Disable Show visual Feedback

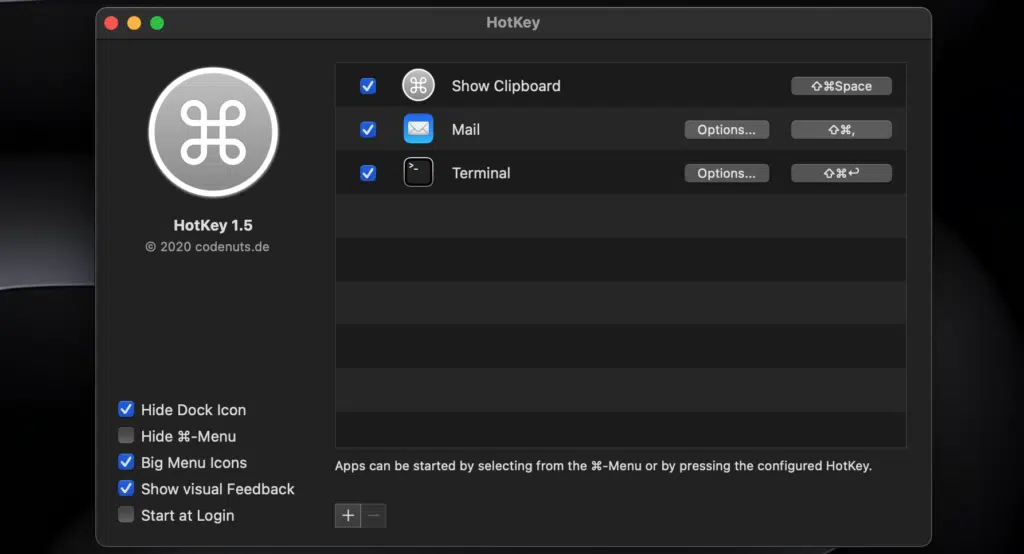(126, 488)
